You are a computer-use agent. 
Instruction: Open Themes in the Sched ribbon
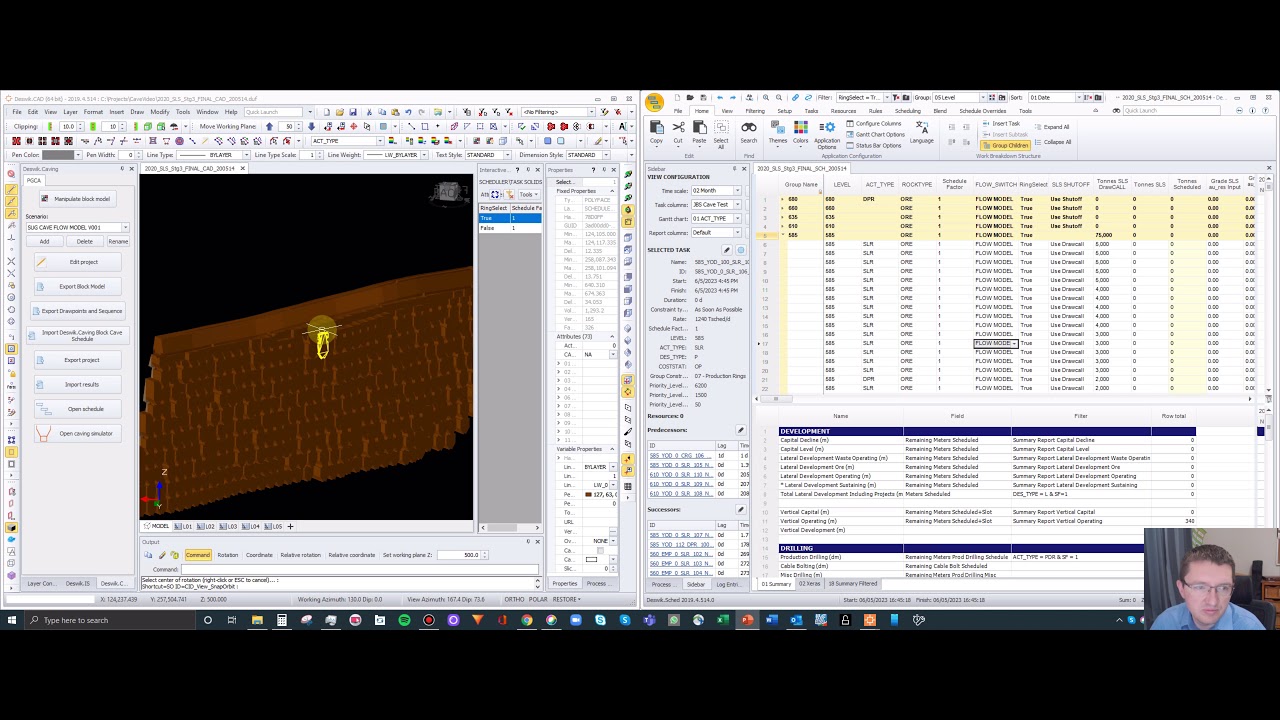(778, 131)
